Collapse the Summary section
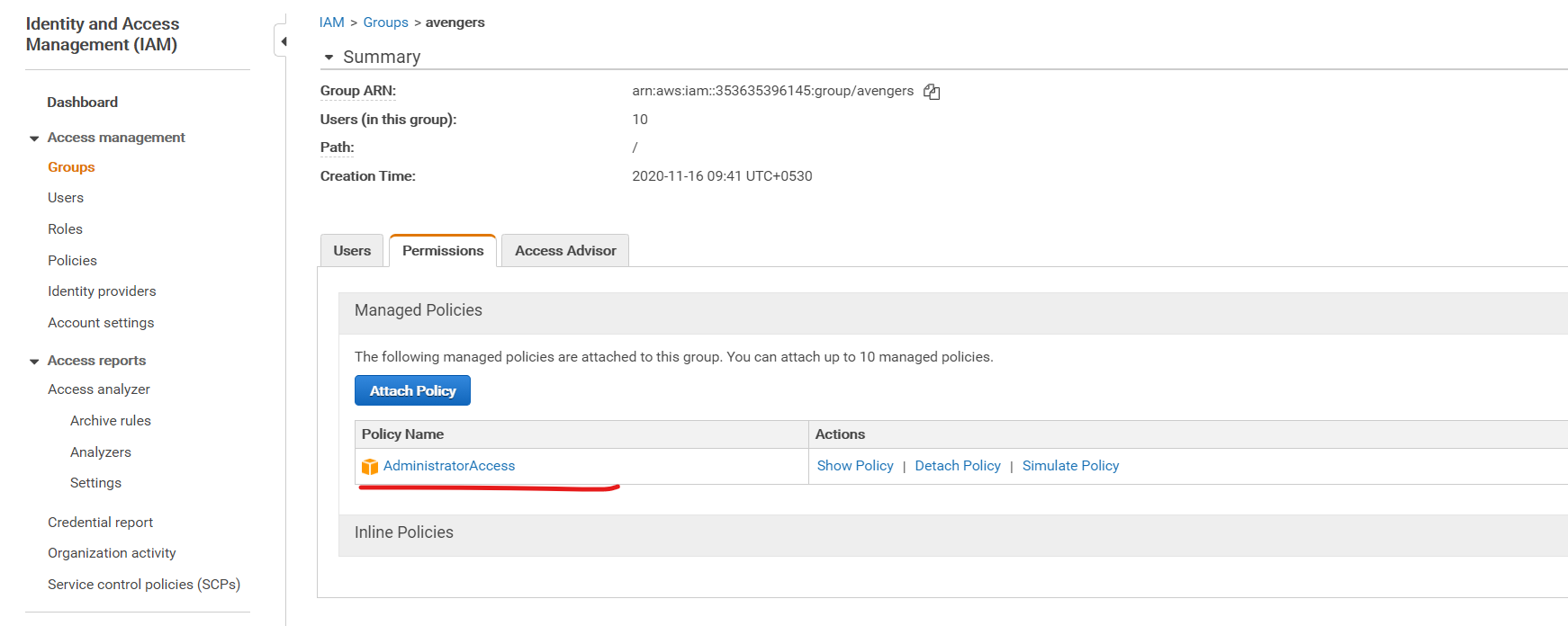 pos(329,58)
